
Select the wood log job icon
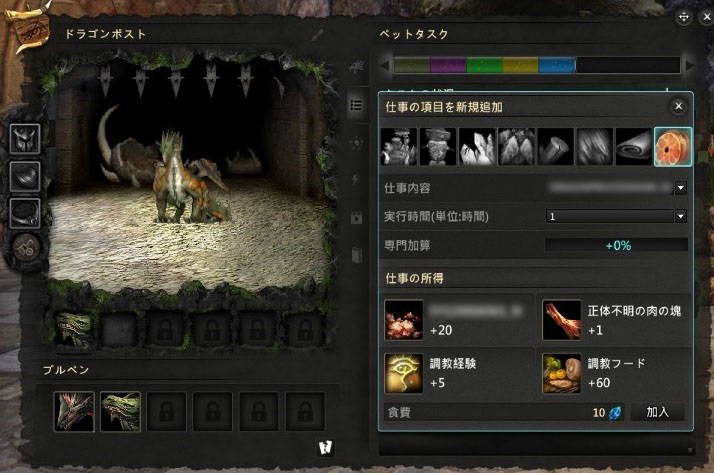556,147
